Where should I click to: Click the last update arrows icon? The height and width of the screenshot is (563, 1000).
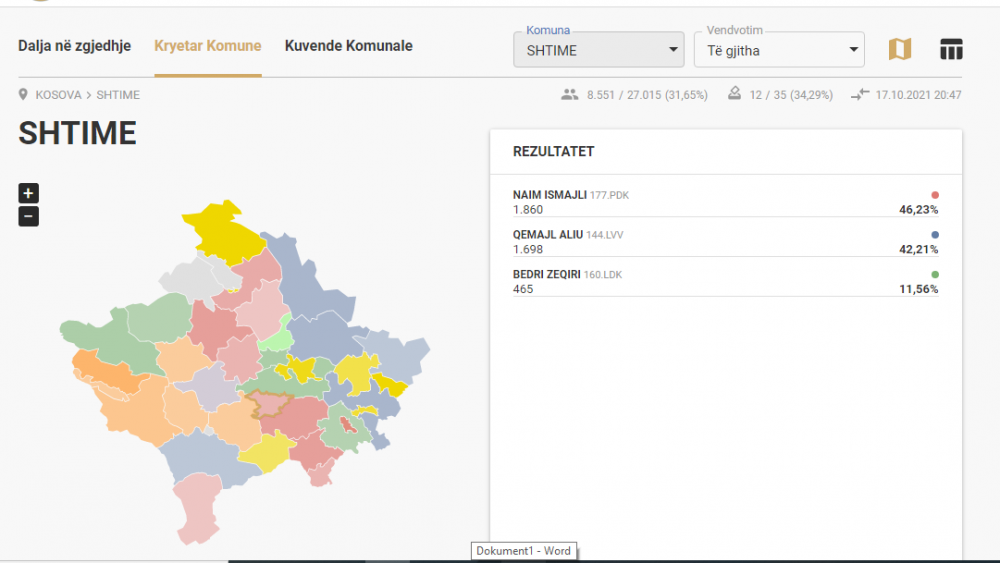[x=860, y=95]
